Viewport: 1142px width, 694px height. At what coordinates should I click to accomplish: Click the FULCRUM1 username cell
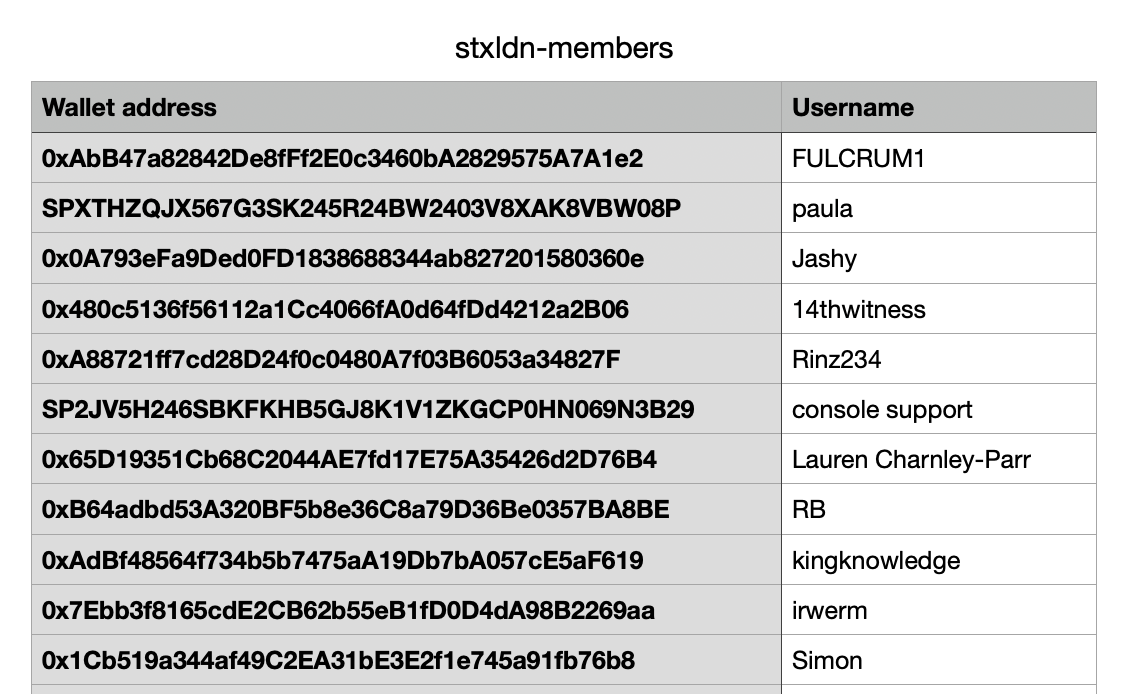(858, 159)
